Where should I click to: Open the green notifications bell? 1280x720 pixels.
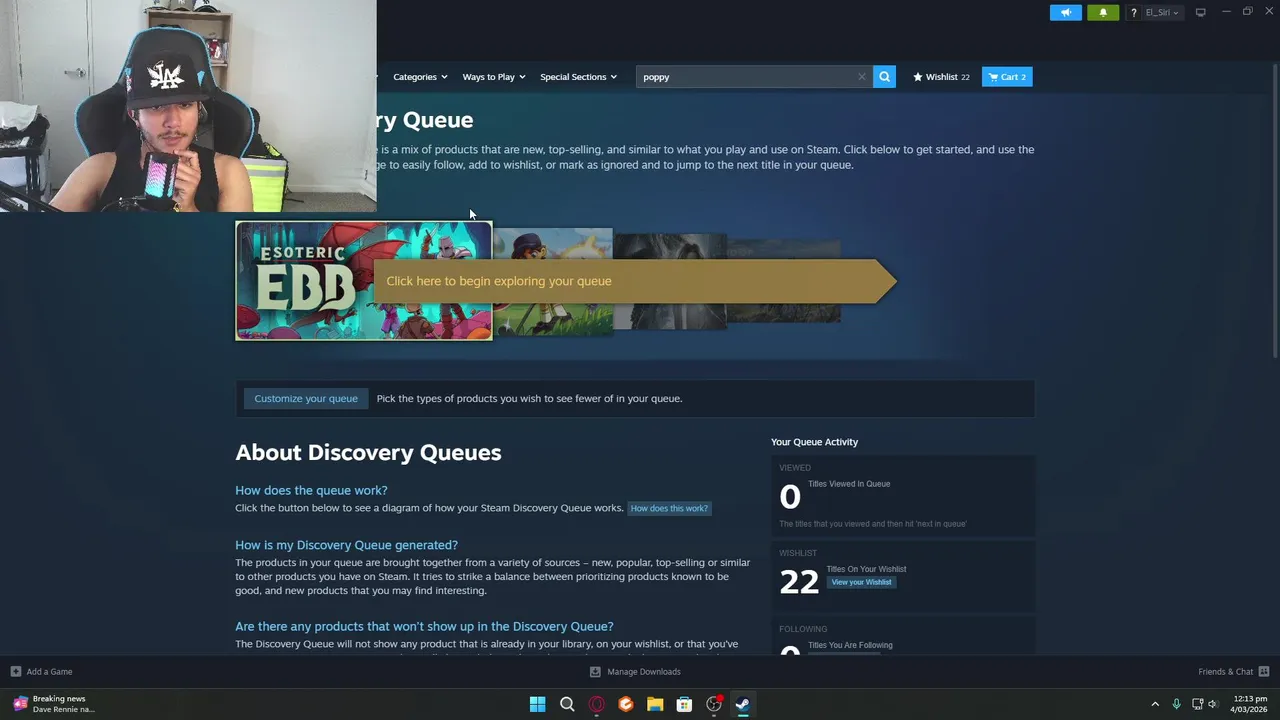pyautogui.click(x=1103, y=12)
